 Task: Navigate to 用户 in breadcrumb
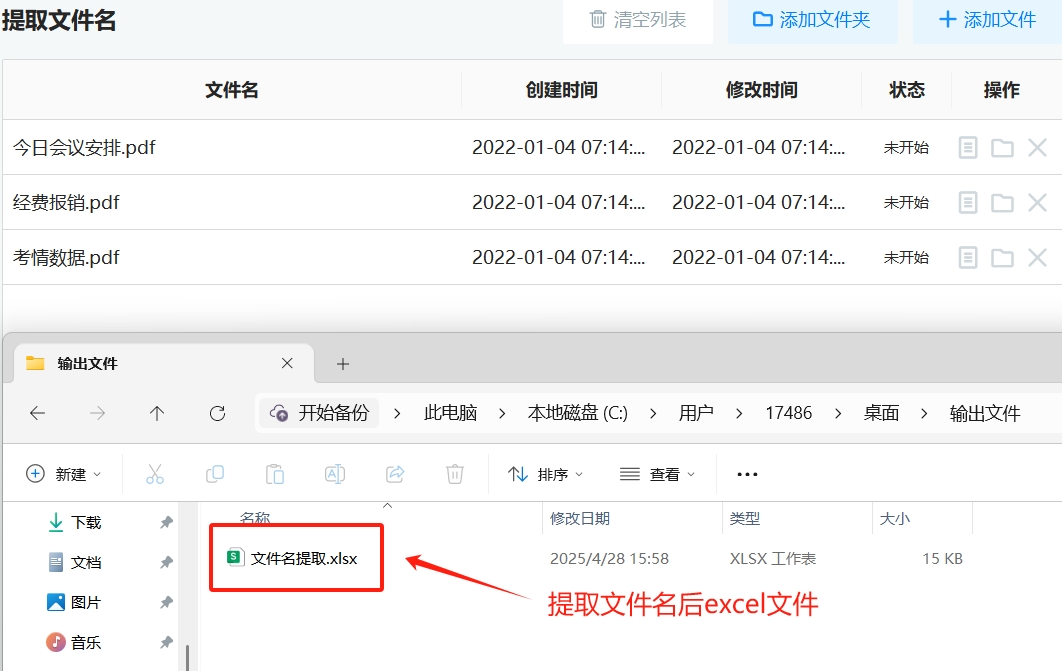click(x=696, y=413)
